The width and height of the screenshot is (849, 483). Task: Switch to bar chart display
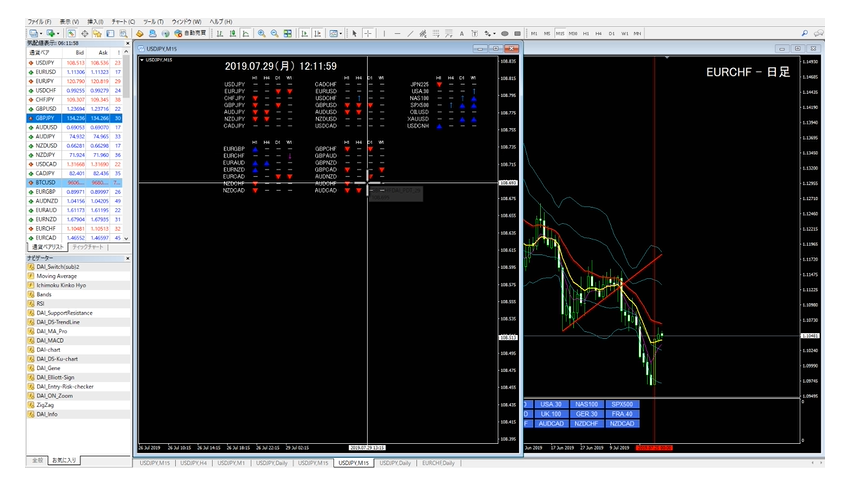pos(220,34)
